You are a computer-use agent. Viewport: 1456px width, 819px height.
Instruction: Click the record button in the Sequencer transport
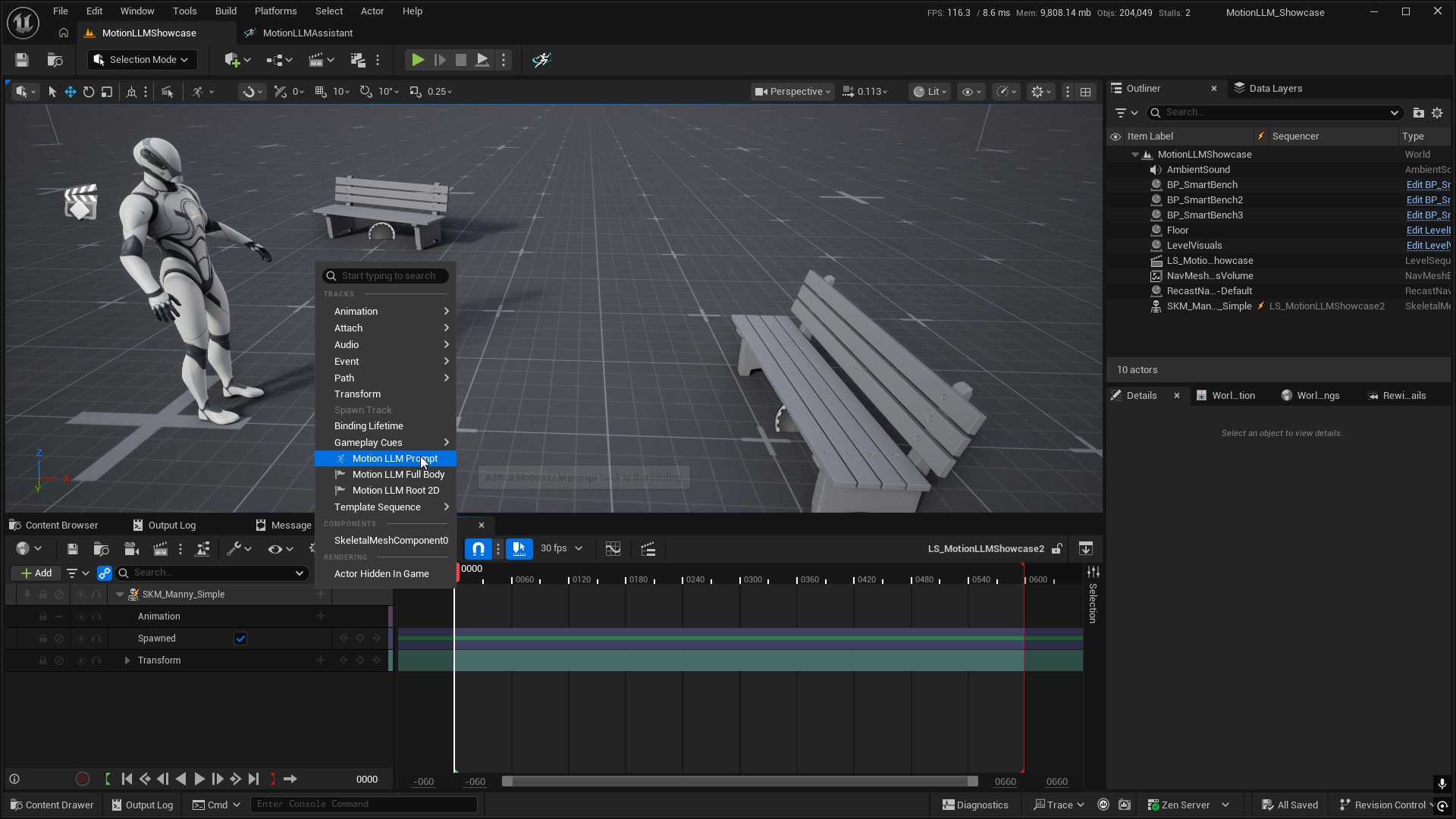point(83,779)
